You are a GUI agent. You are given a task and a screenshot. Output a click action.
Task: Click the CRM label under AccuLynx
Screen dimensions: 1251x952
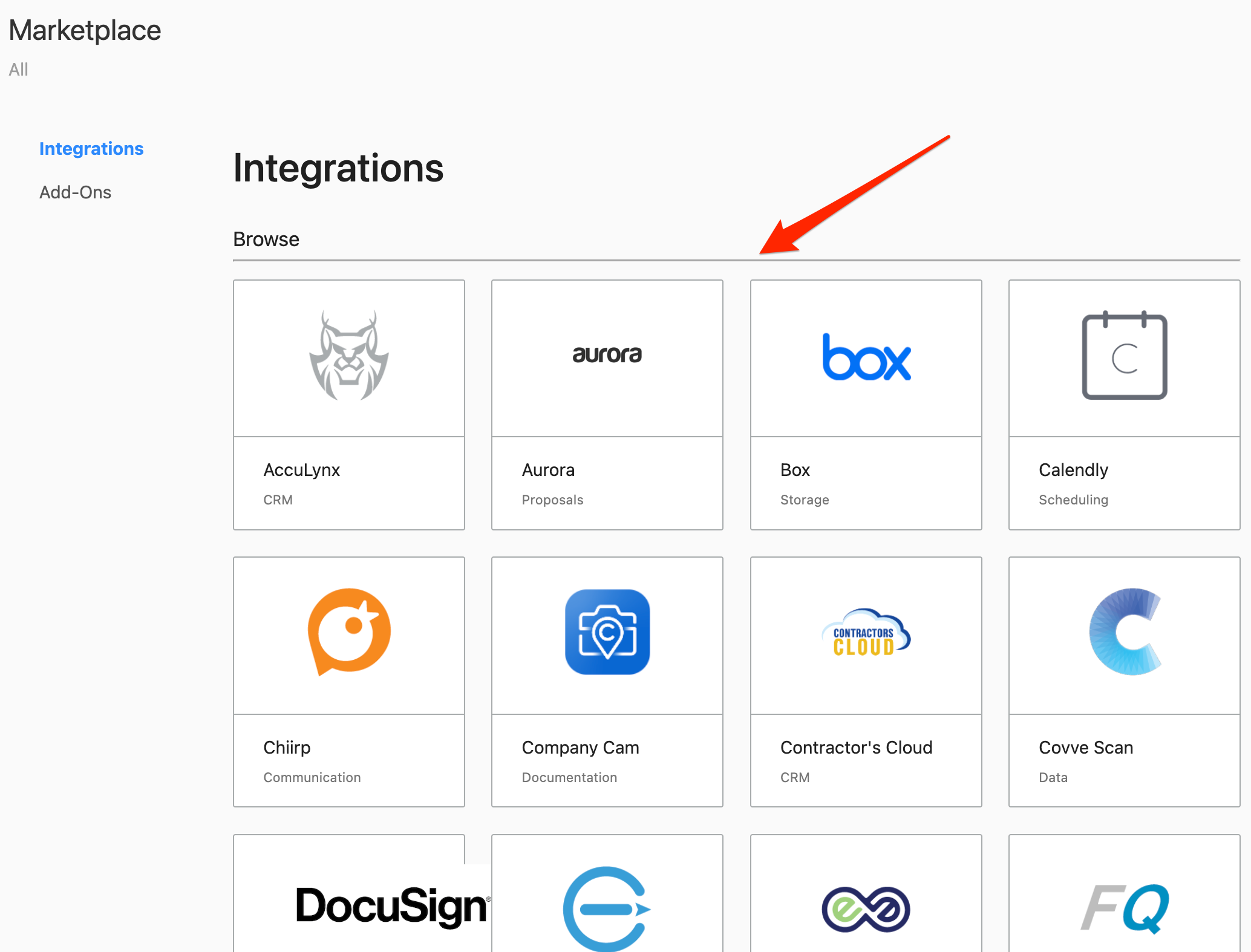278,500
